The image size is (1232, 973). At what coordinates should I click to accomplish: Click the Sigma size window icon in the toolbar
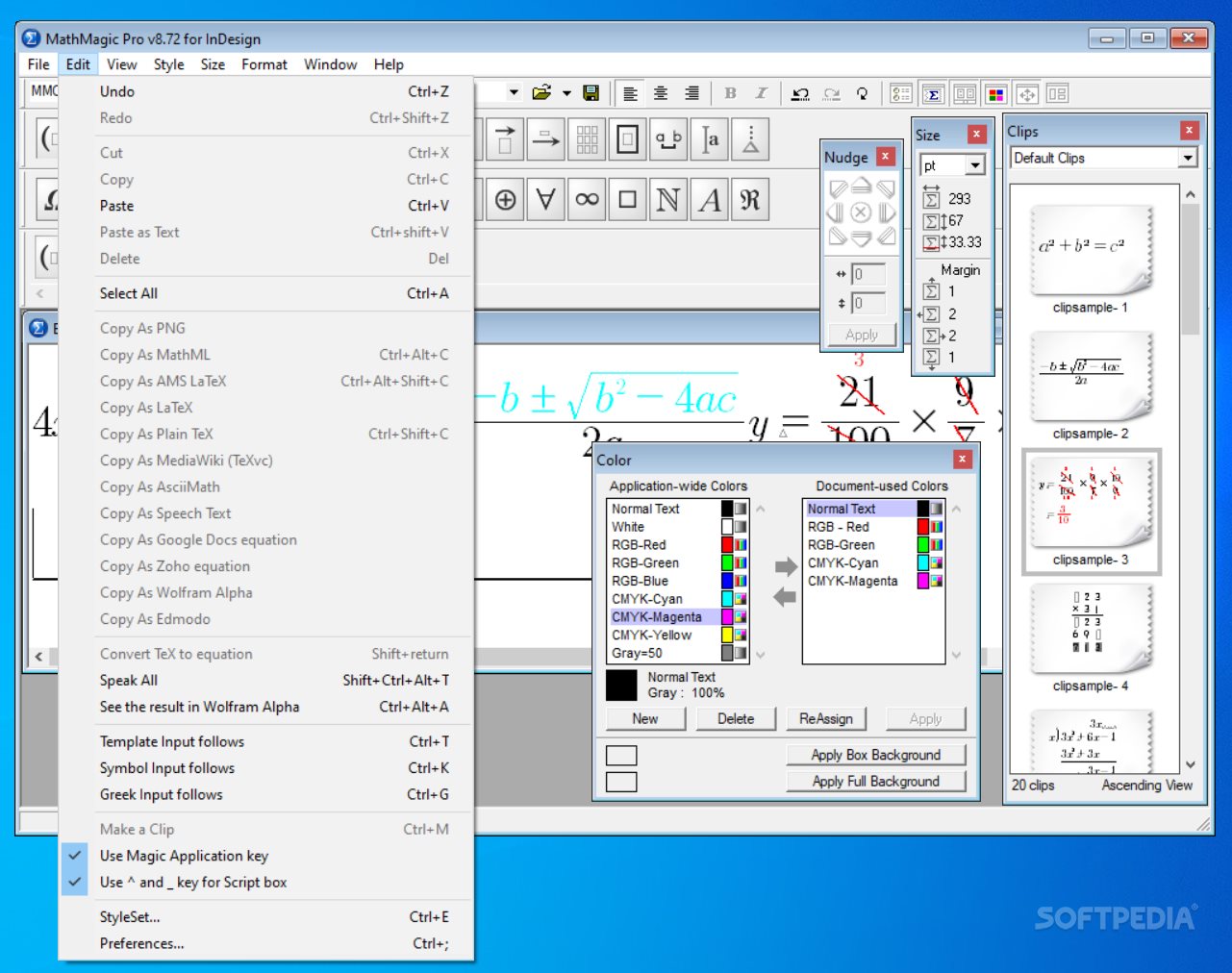[x=933, y=94]
